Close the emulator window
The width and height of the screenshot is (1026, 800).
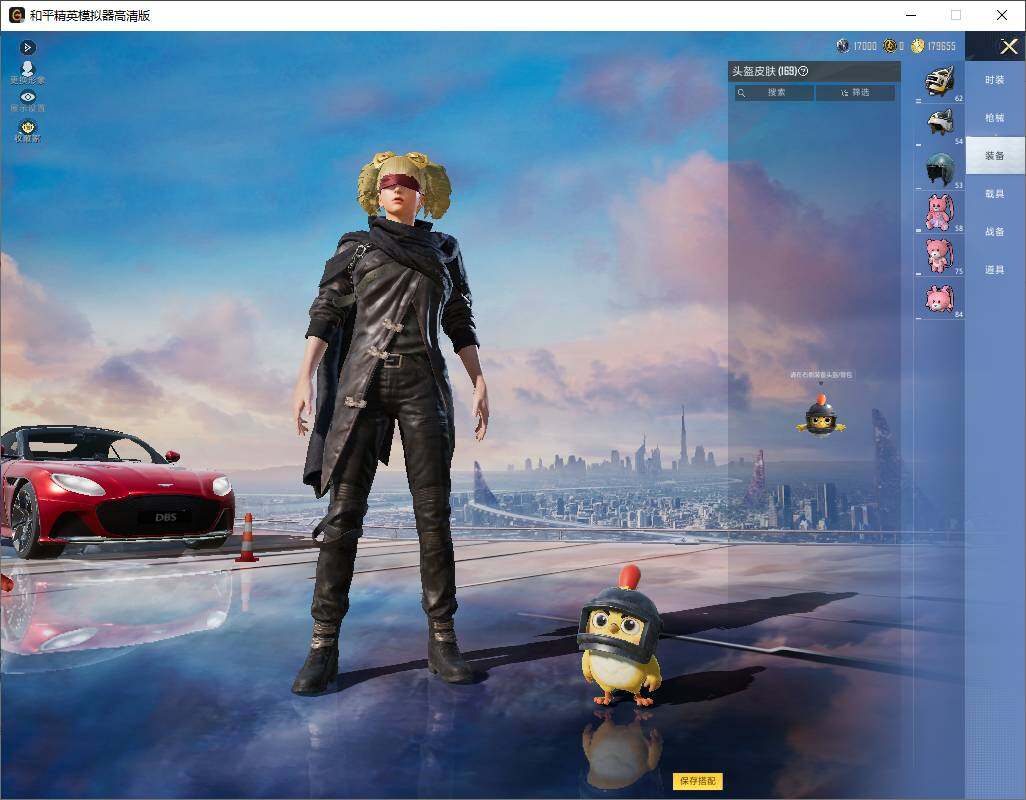(x=1002, y=15)
